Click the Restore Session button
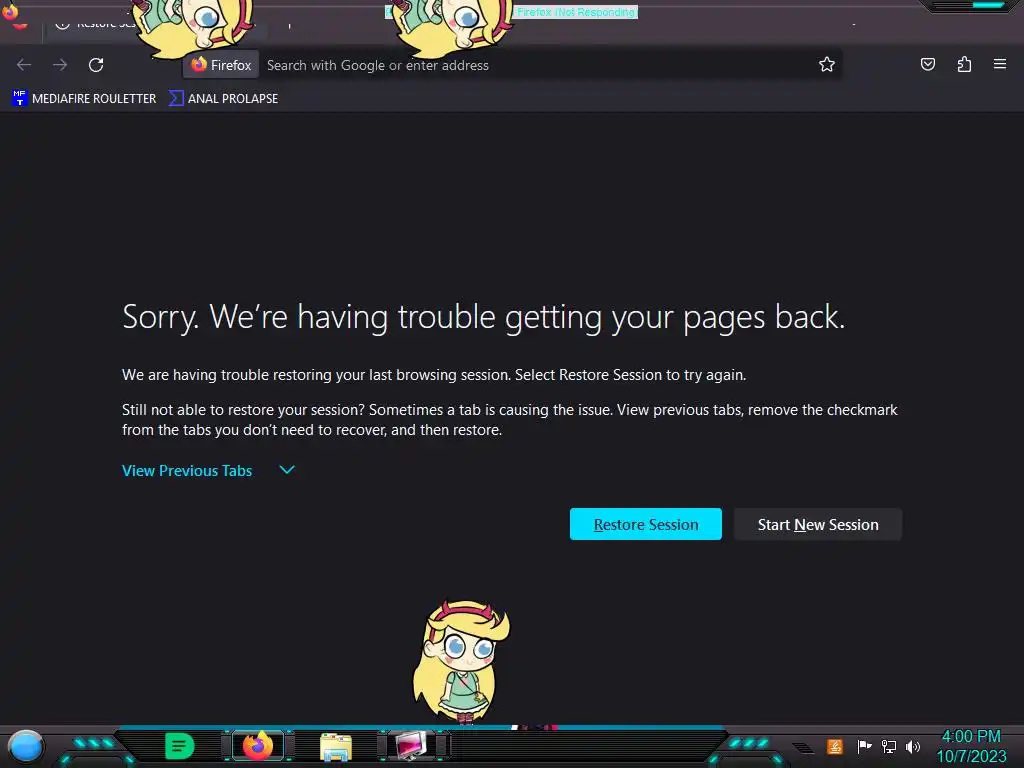This screenshot has height=768, width=1024. (645, 524)
